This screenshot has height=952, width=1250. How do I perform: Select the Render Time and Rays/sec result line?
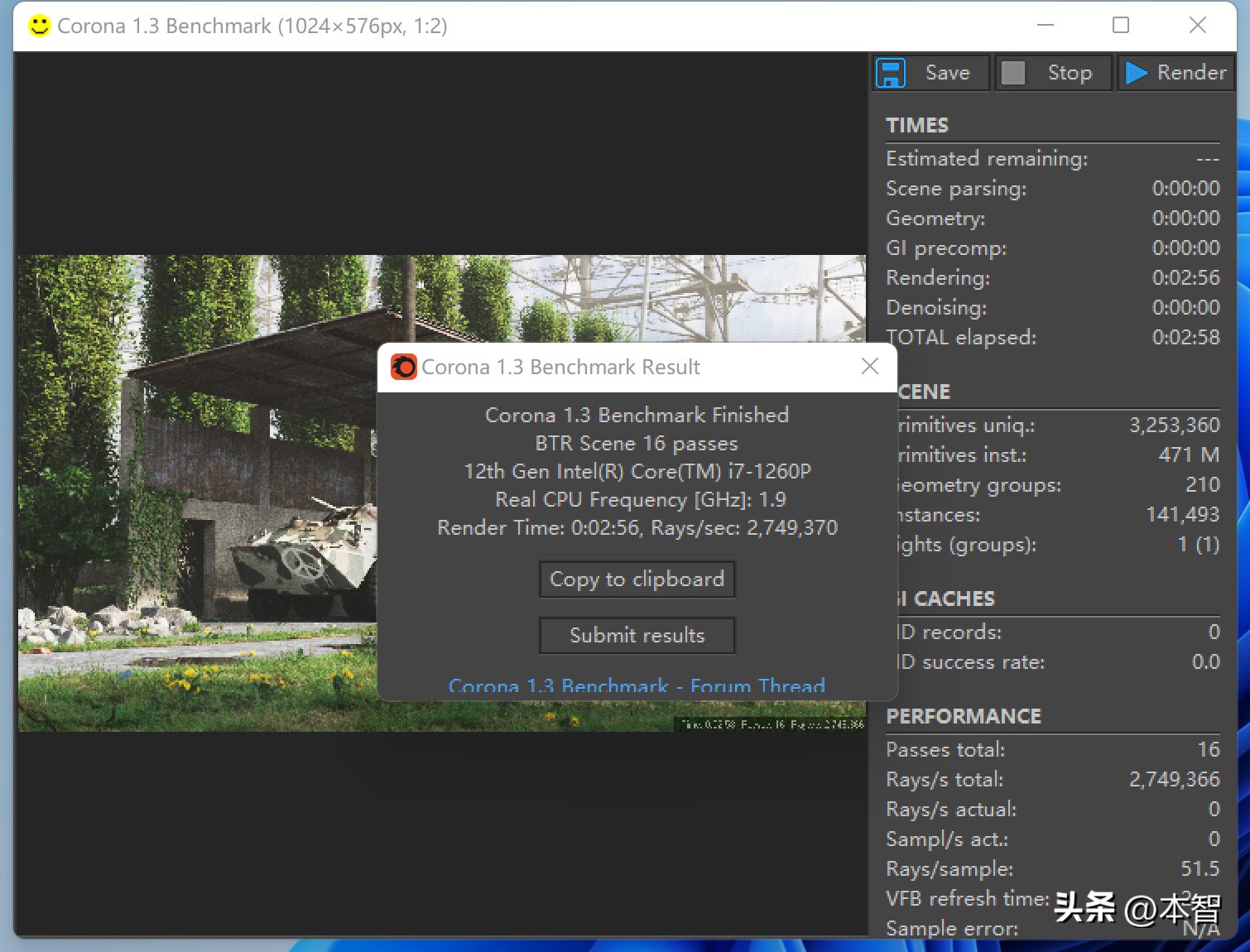(637, 528)
